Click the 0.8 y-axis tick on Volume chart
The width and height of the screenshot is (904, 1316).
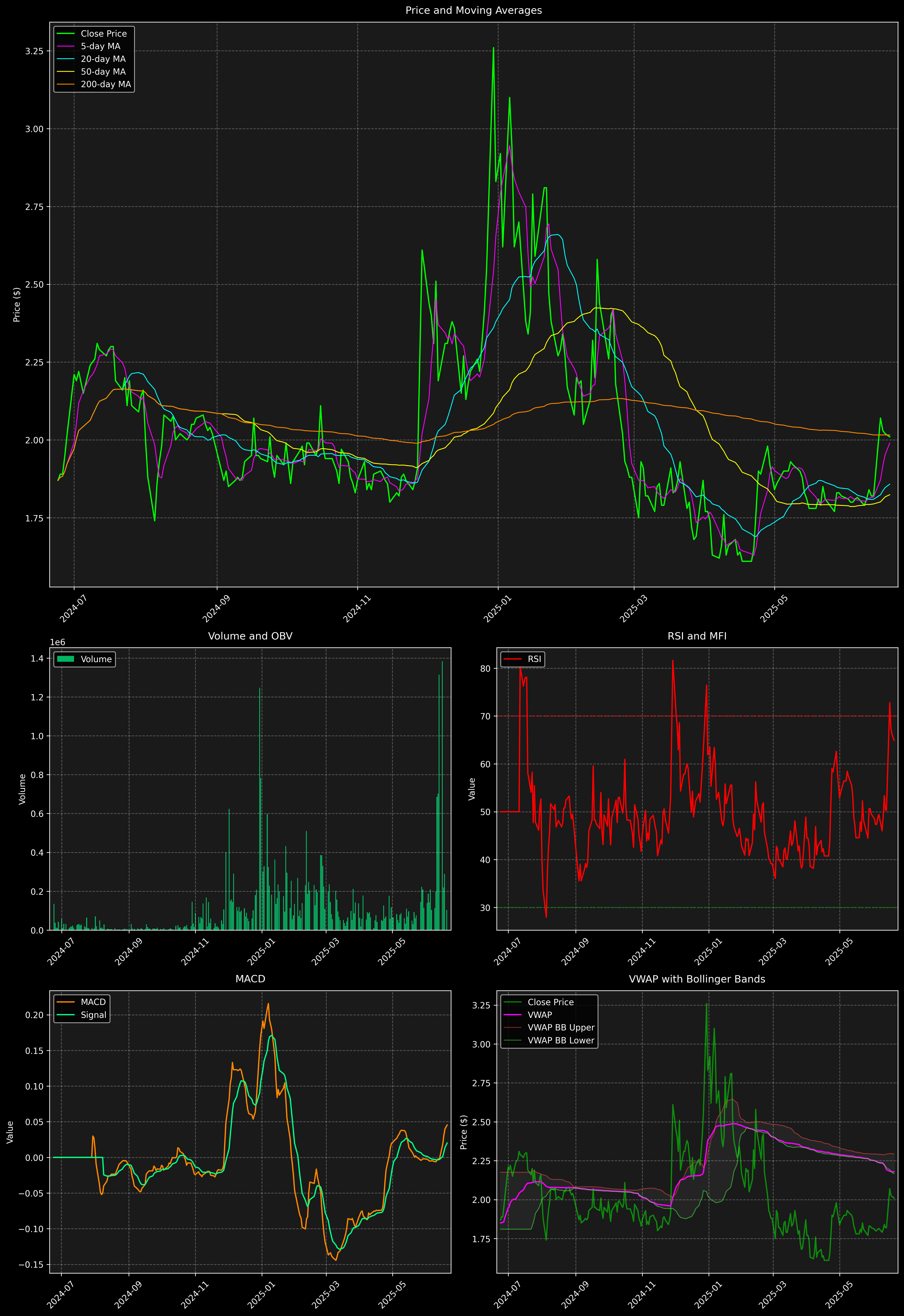coord(37,775)
